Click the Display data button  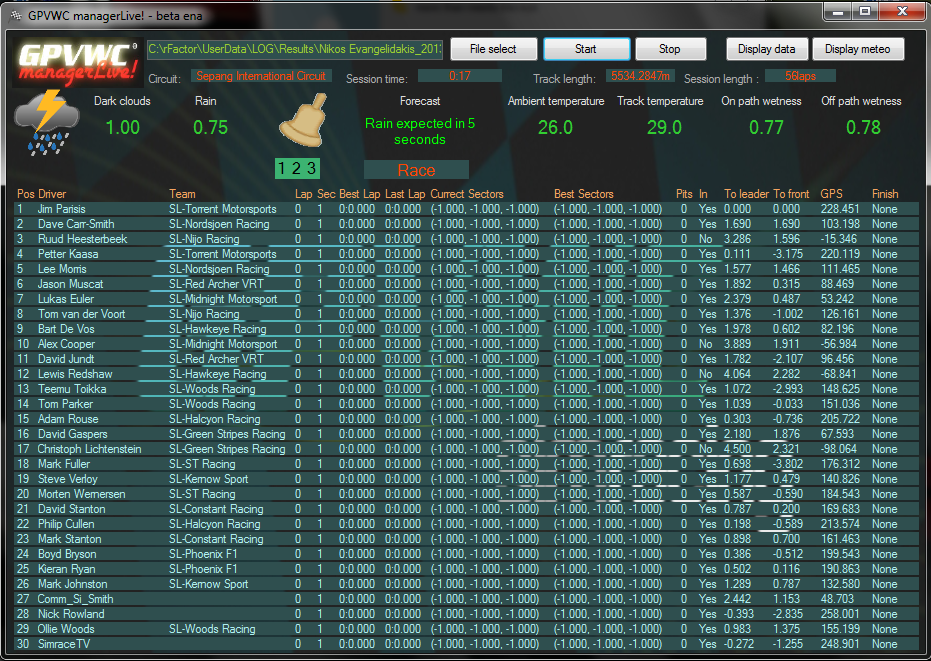[x=767, y=49]
